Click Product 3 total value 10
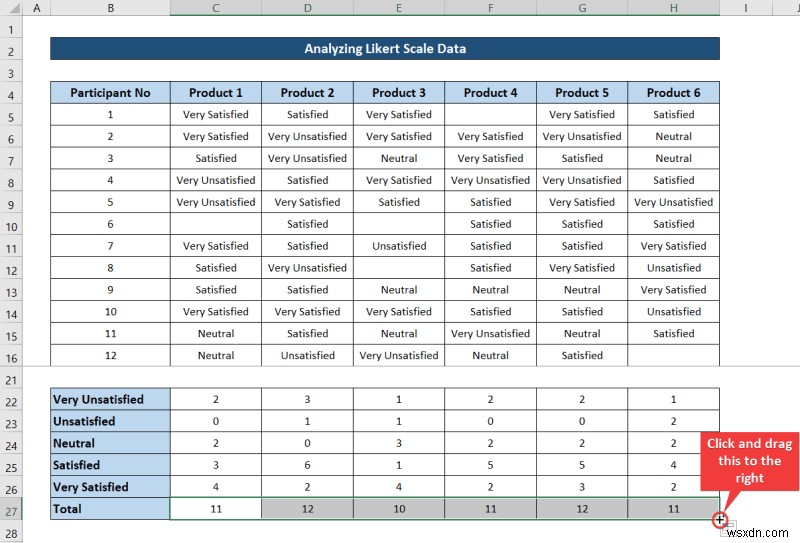Image resolution: width=800 pixels, height=543 pixels. coord(399,509)
